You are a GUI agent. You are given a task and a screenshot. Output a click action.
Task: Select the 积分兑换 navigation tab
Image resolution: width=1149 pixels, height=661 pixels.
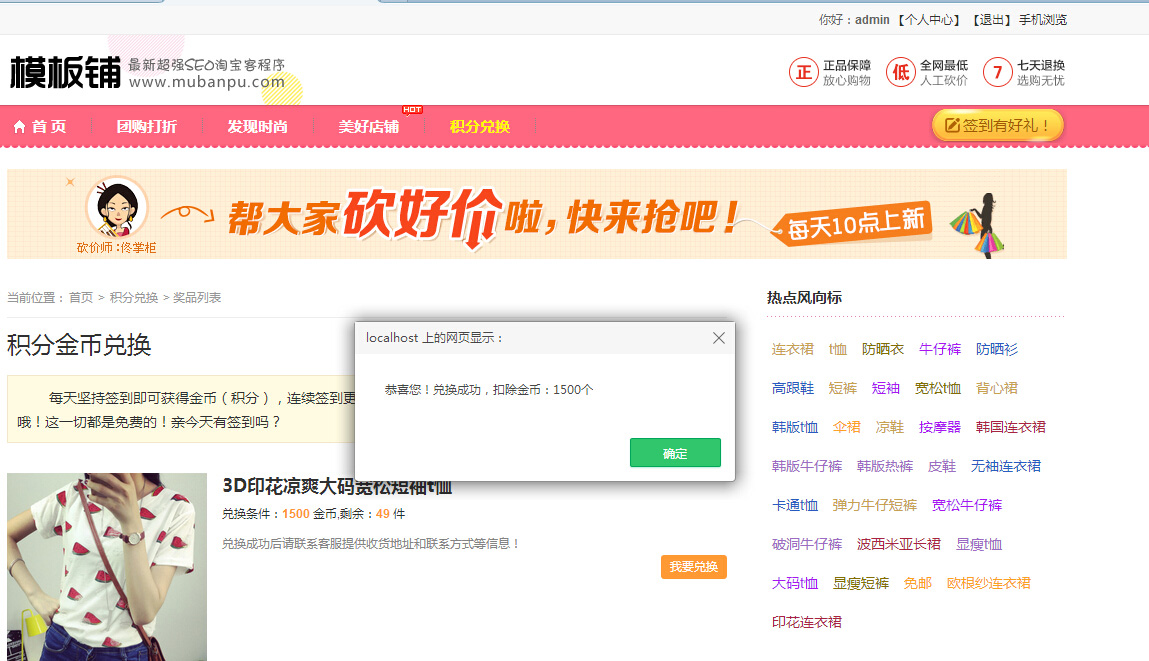(x=480, y=126)
